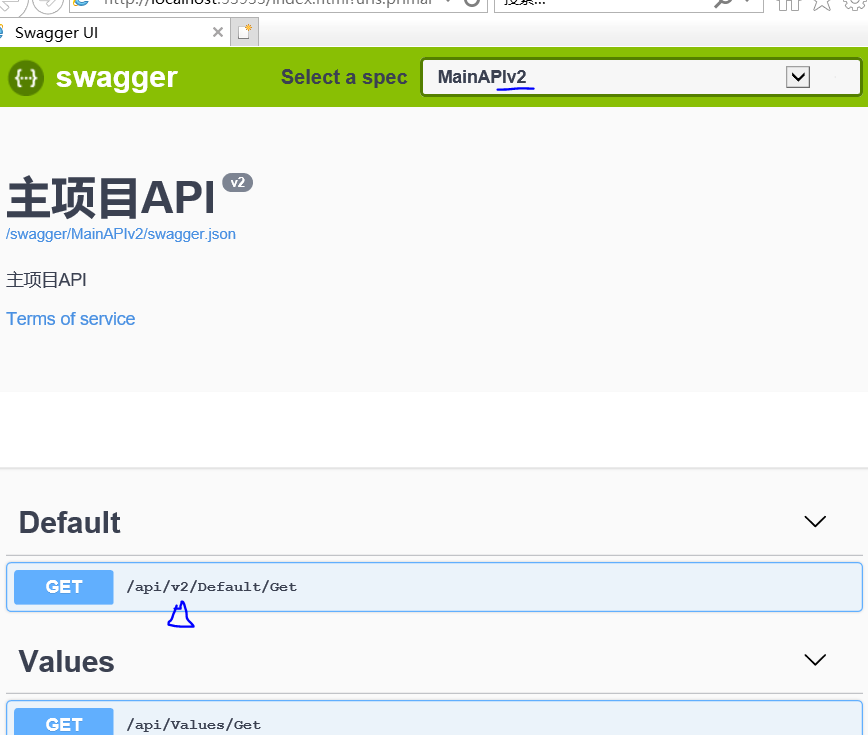Close the Swagger UI tab

[x=218, y=33]
